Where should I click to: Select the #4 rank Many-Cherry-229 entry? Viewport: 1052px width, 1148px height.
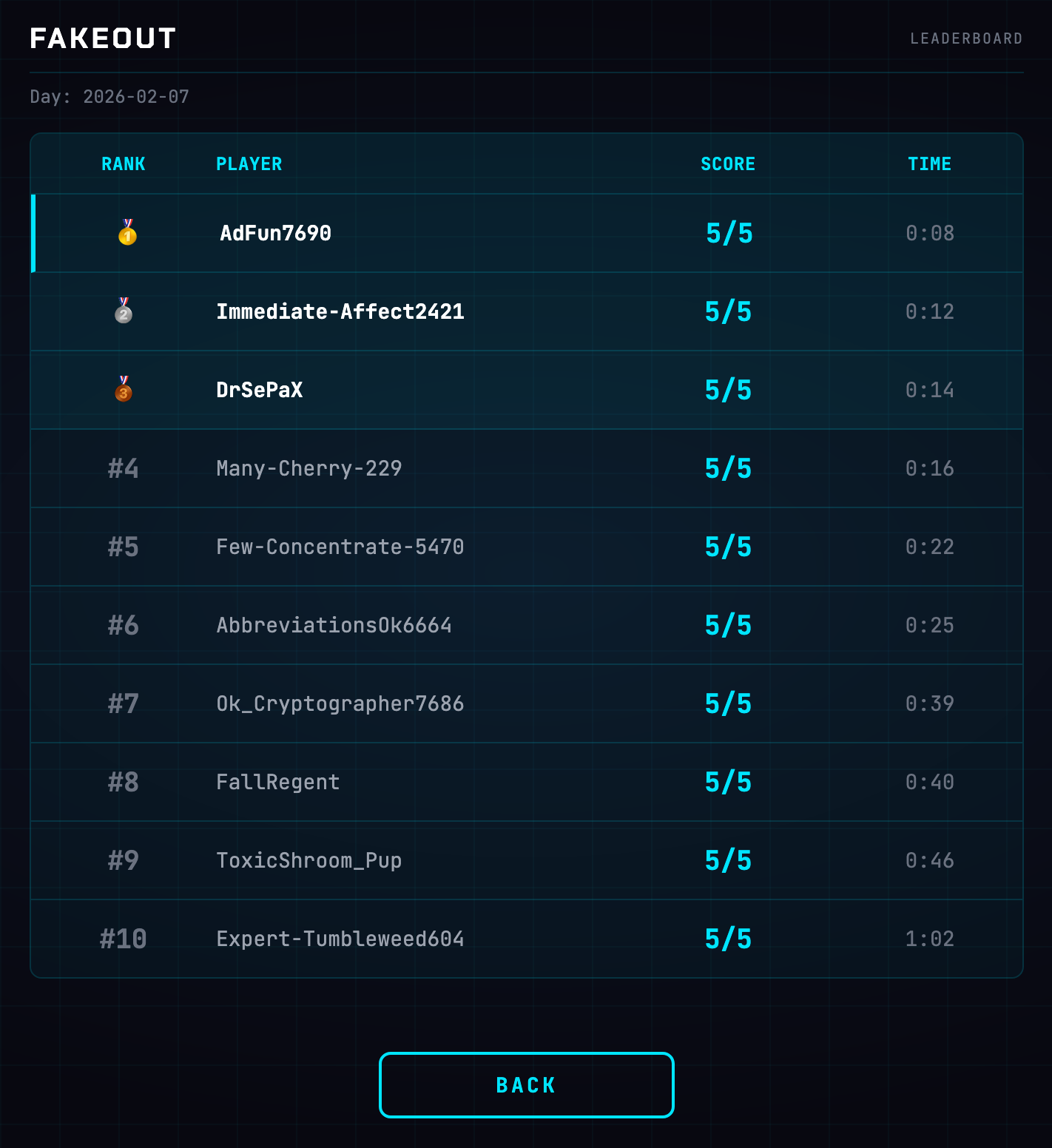pyautogui.click(x=527, y=468)
